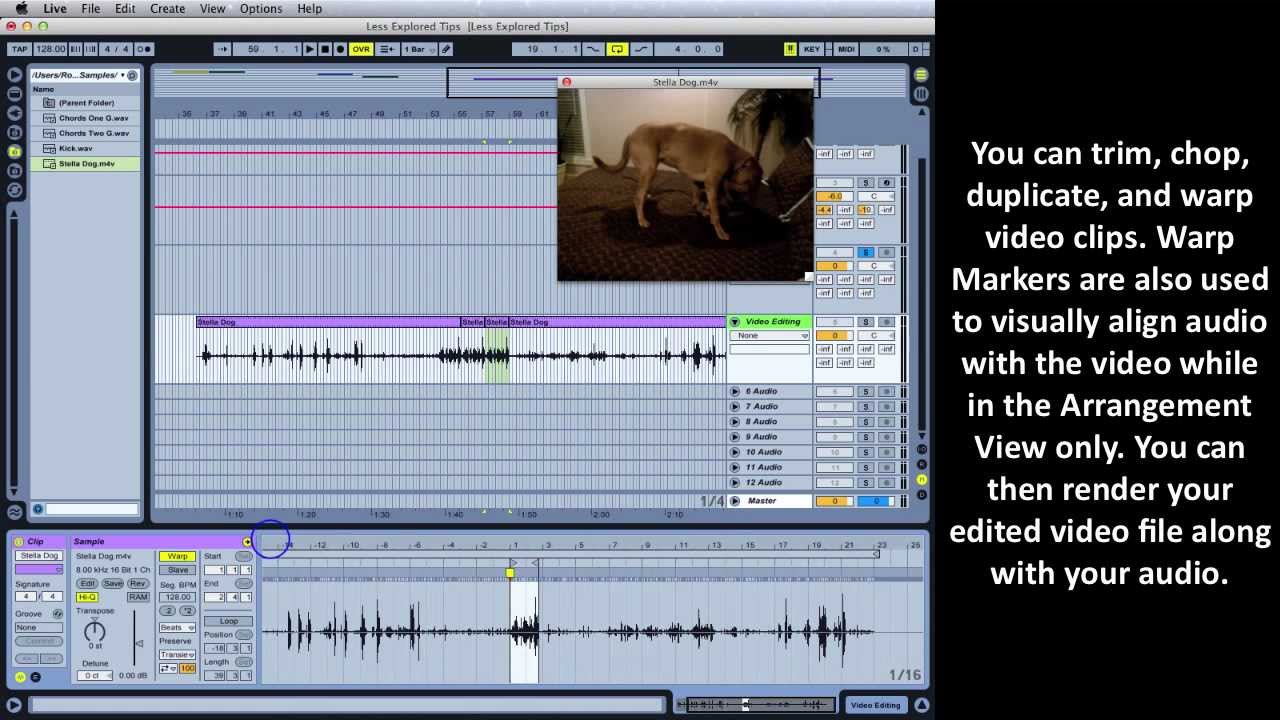Click the Stella Dog clip name field
The width and height of the screenshot is (1280, 720).
[x=40, y=556]
